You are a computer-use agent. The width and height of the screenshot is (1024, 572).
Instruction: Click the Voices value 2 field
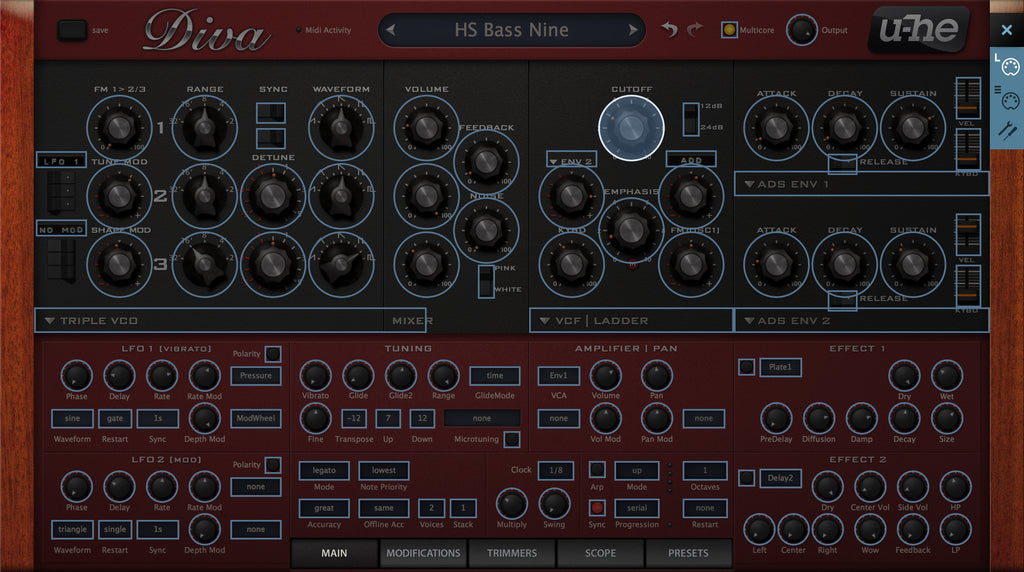pyautogui.click(x=431, y=508)
